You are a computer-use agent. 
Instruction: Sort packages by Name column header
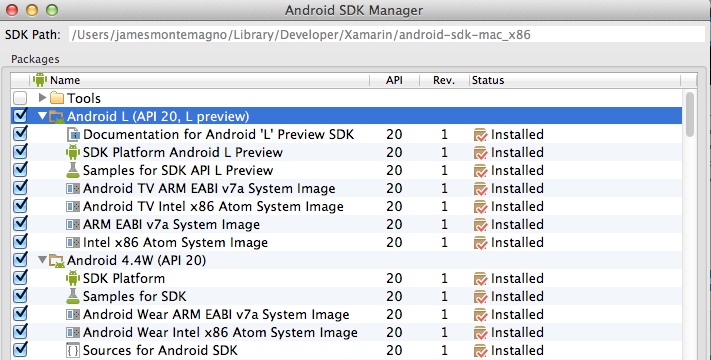point(200,80)
